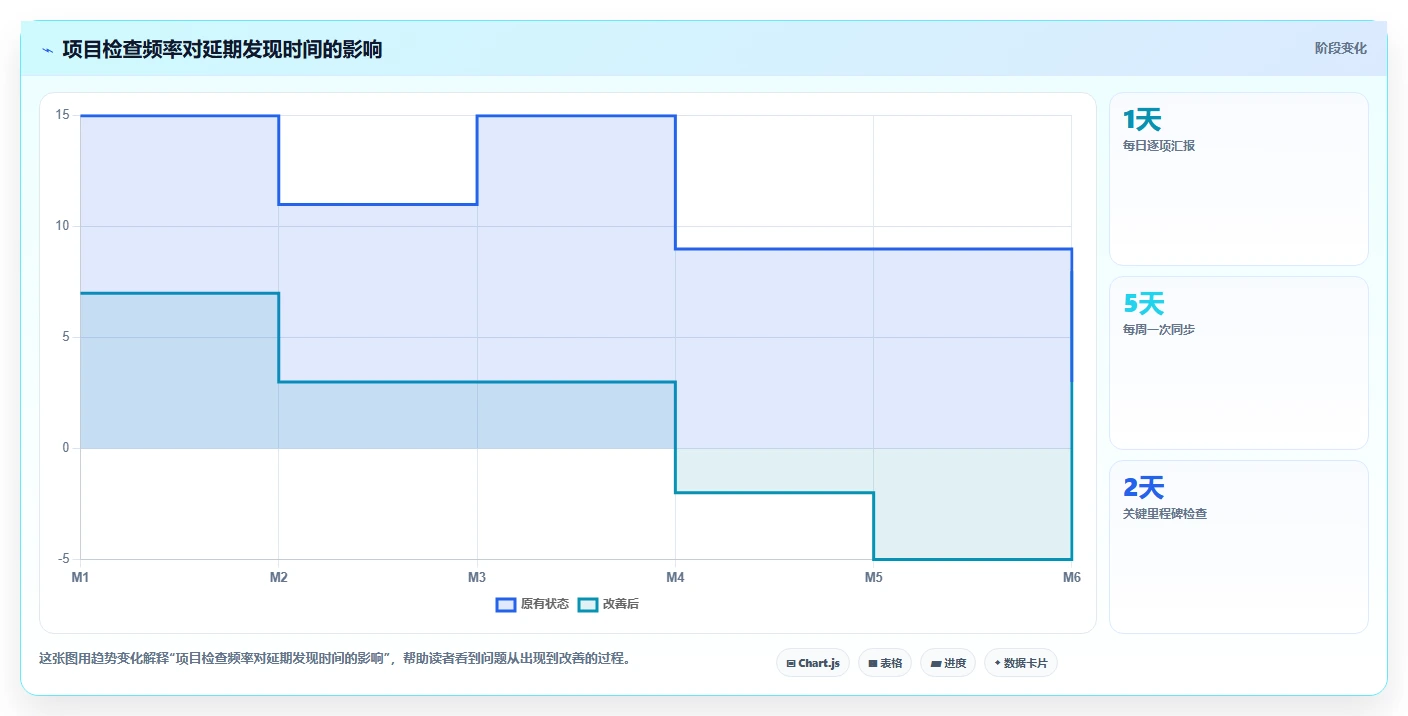Toggle the 改善后 legend entry

coord(608,604)
